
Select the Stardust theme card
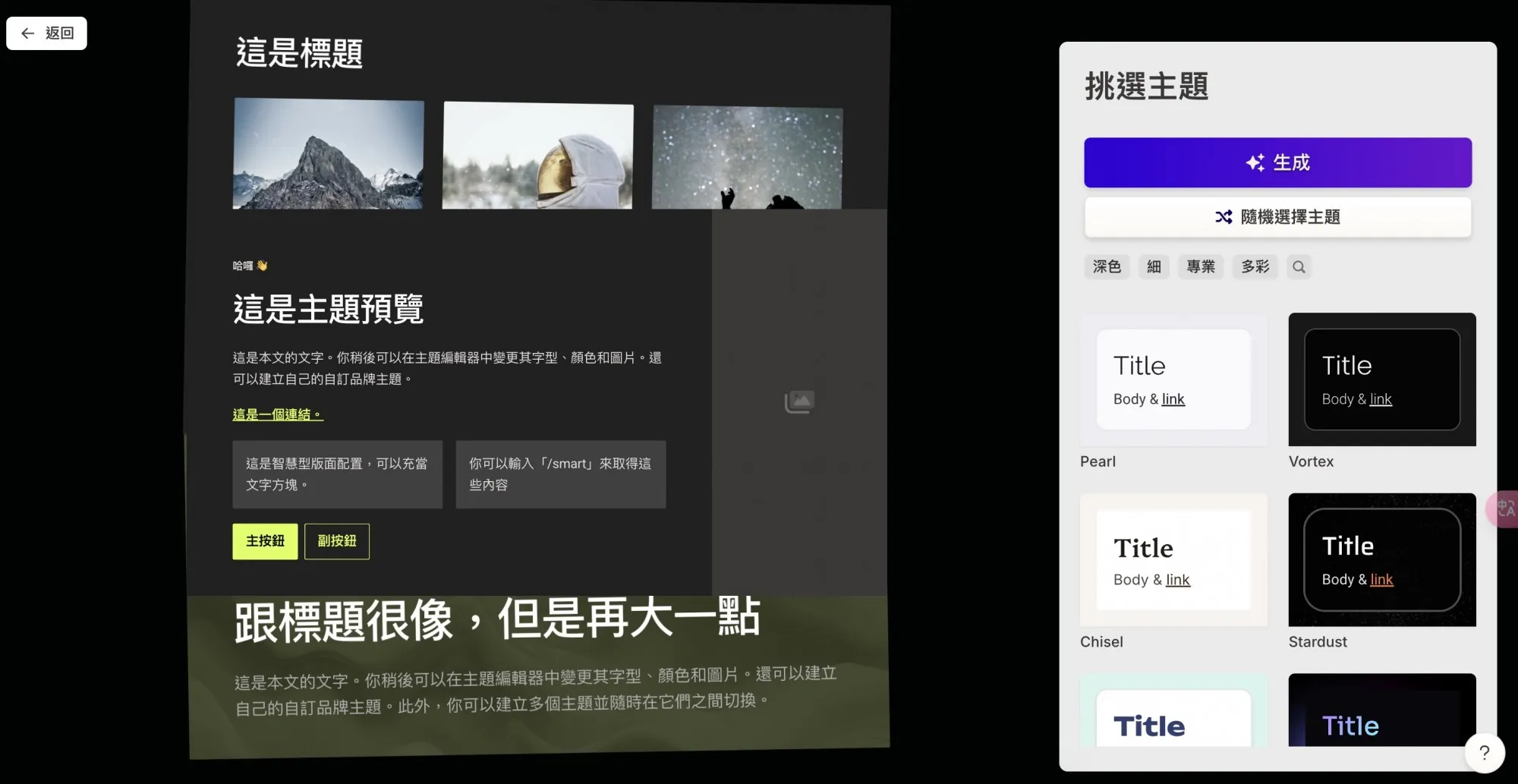point(1382,560)
